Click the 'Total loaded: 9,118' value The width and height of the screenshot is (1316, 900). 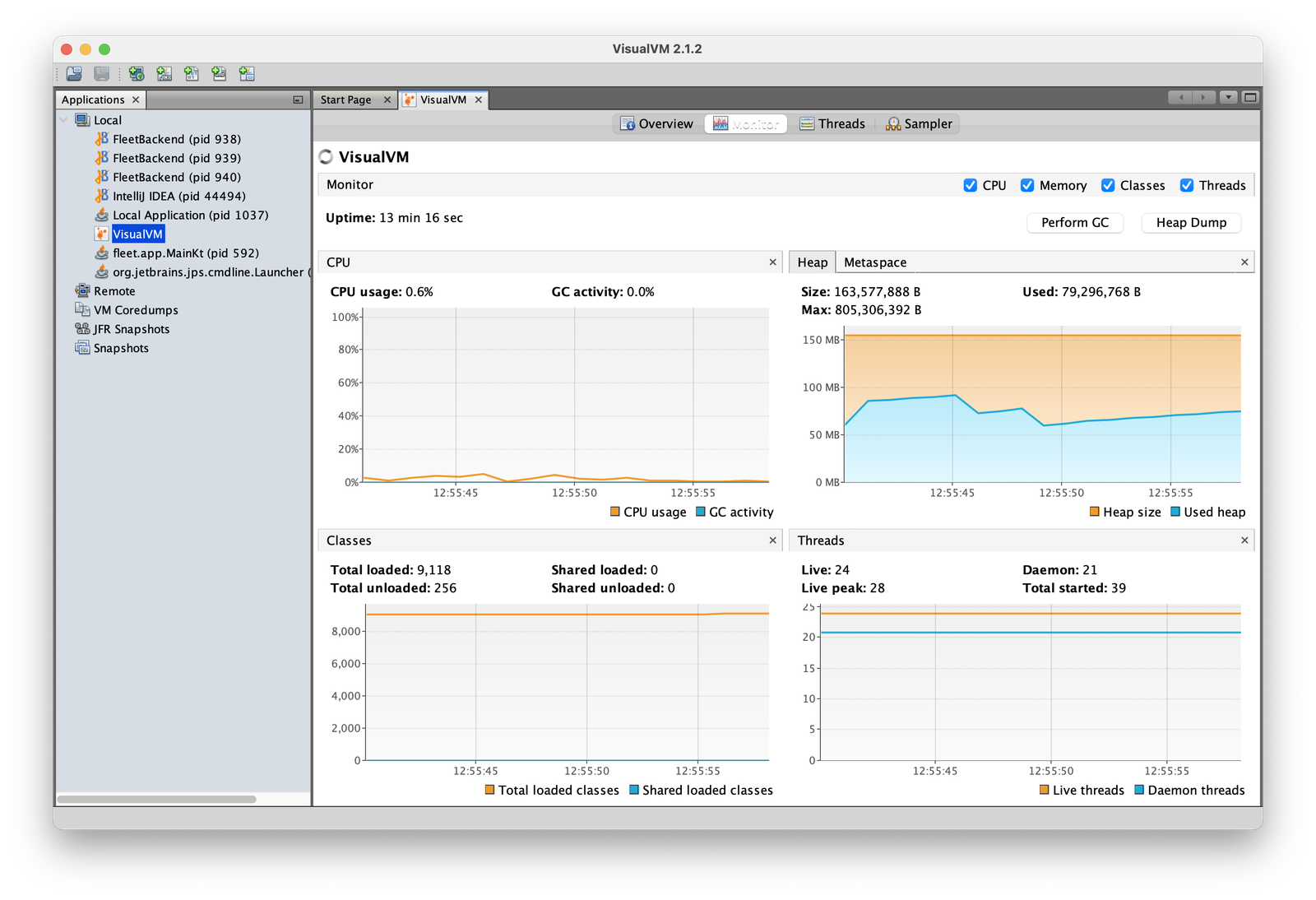click(x=391, y=570)
